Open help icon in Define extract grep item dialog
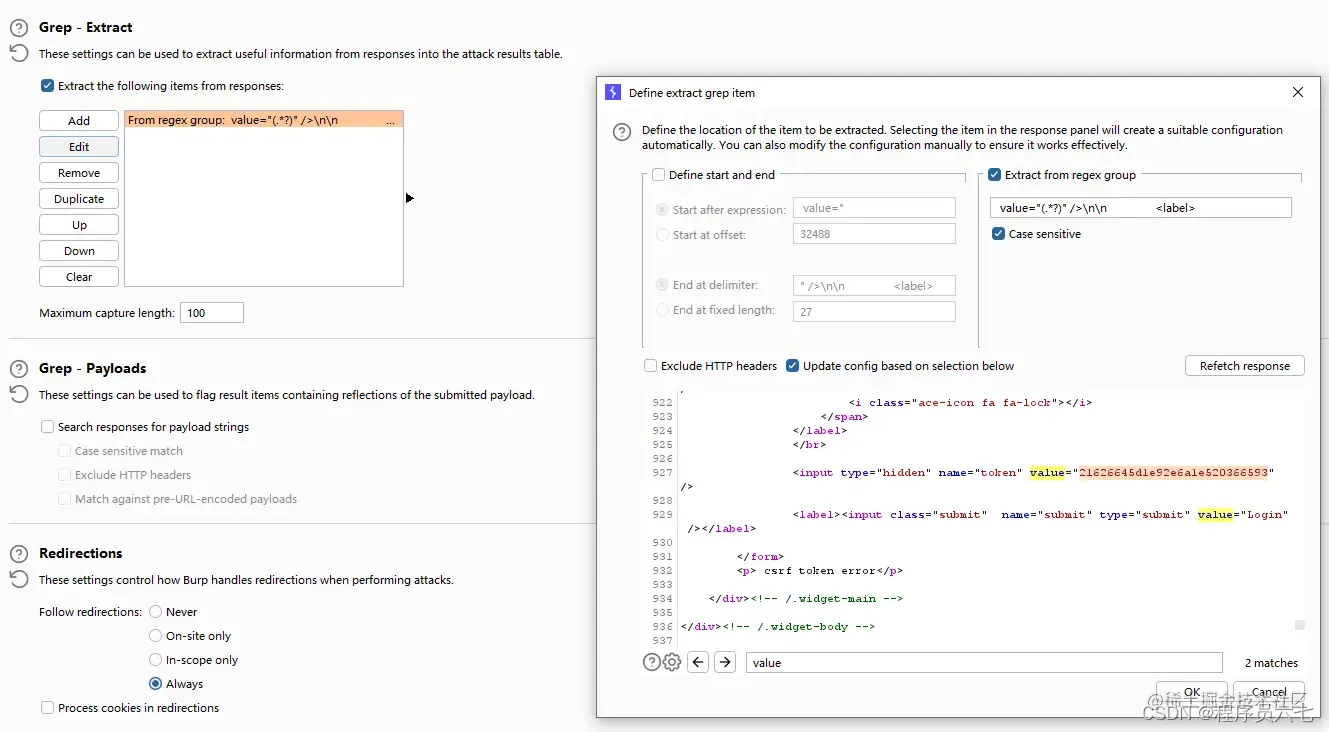Image resolution: width=1329 pixels, height=732 pixels. [622, 132]
